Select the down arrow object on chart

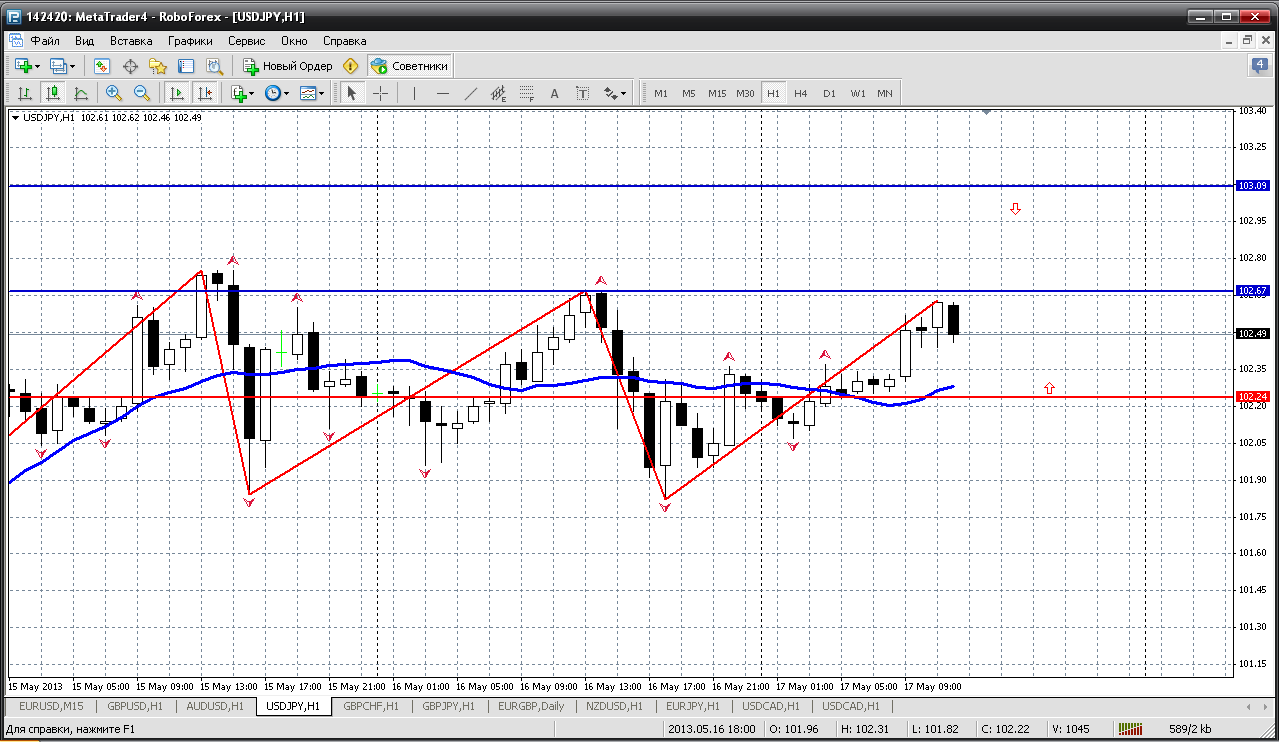click(1015, 209)
